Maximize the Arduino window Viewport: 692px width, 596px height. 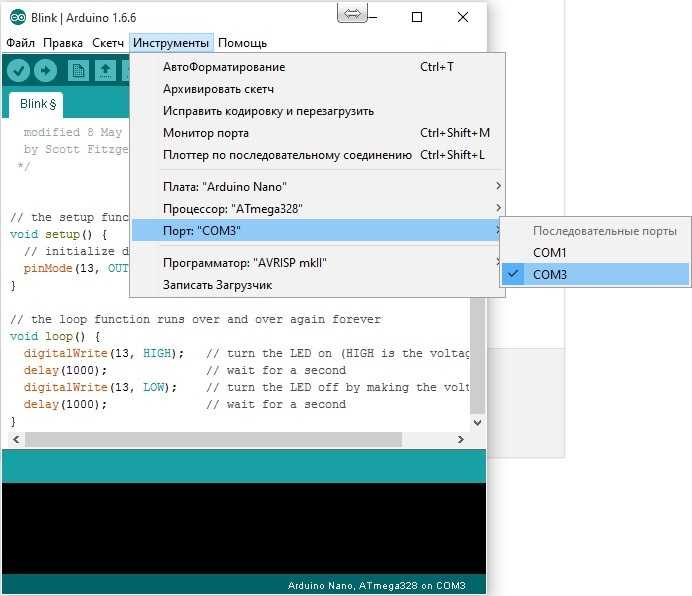(417, 17)
